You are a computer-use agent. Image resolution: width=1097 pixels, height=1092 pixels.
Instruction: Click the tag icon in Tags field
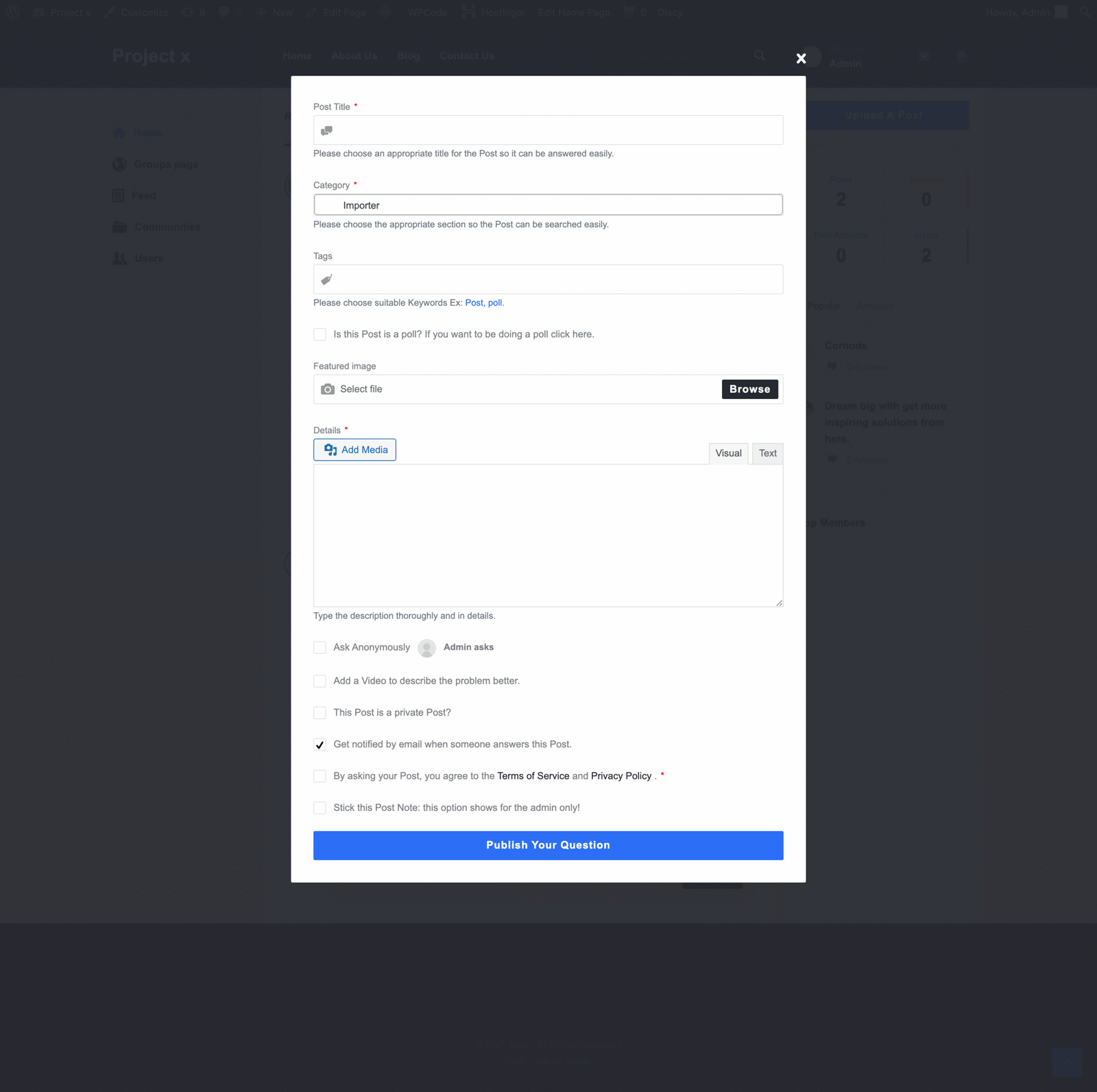coord(327,280)
